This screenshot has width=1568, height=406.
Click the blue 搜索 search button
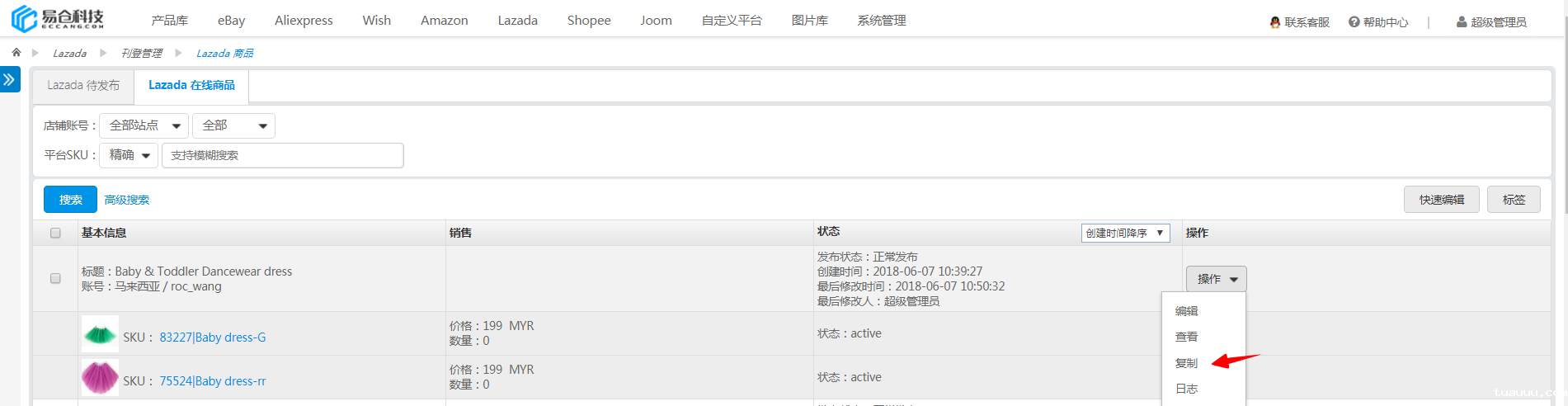coord(70,200)
